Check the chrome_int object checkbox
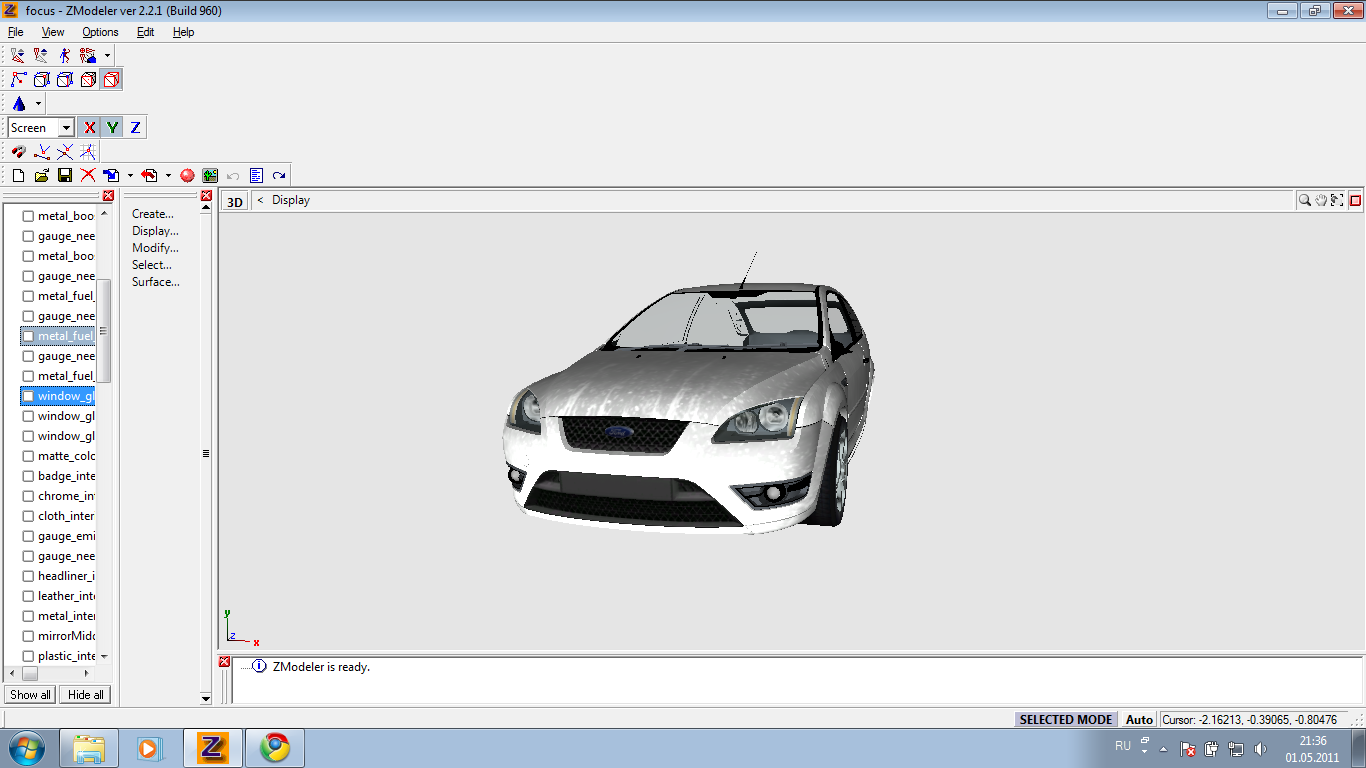Image resolution: width=1366 pixels, height=768 pixels. click(28, 496)
